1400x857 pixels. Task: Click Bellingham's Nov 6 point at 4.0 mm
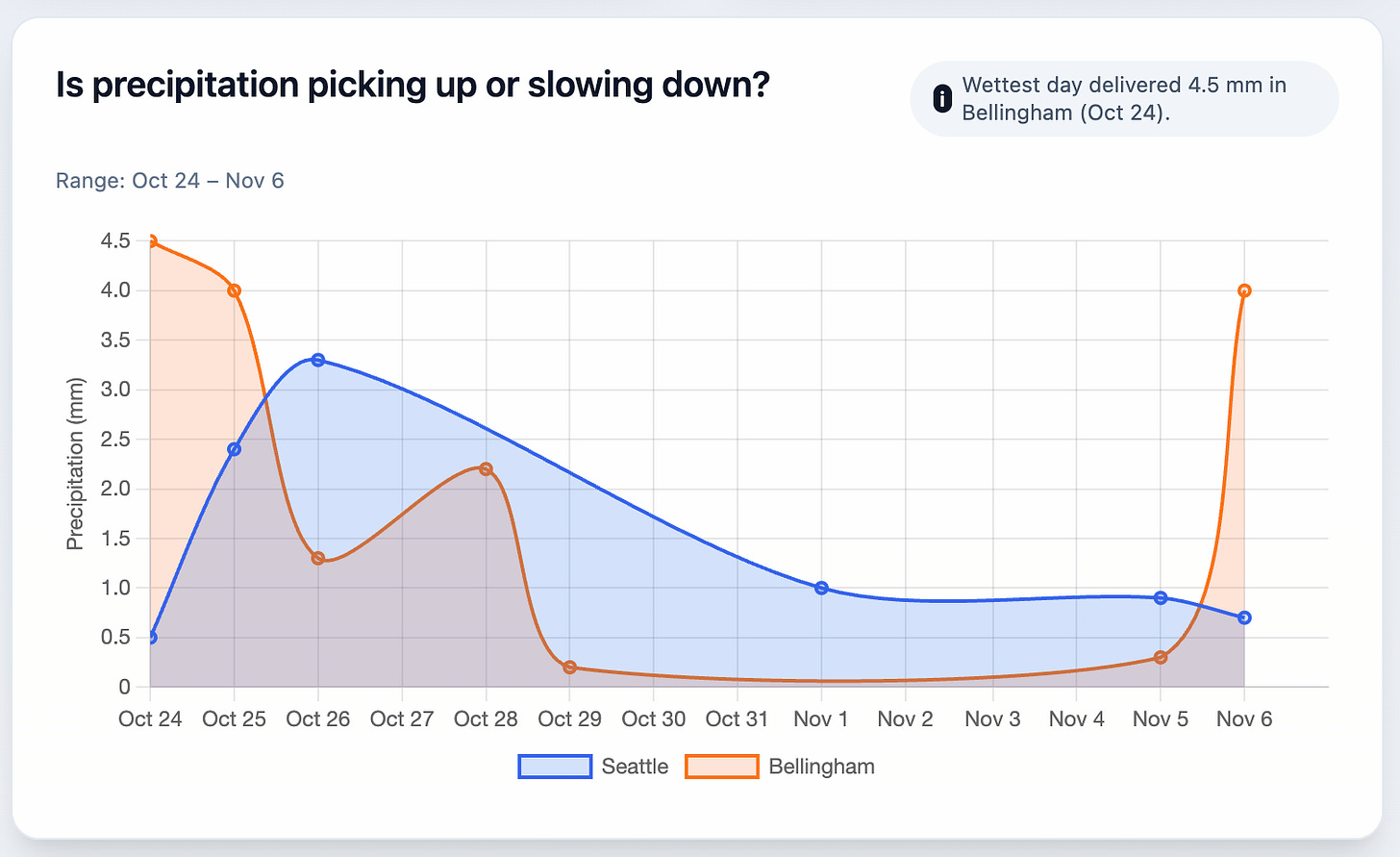point(1244,290)
